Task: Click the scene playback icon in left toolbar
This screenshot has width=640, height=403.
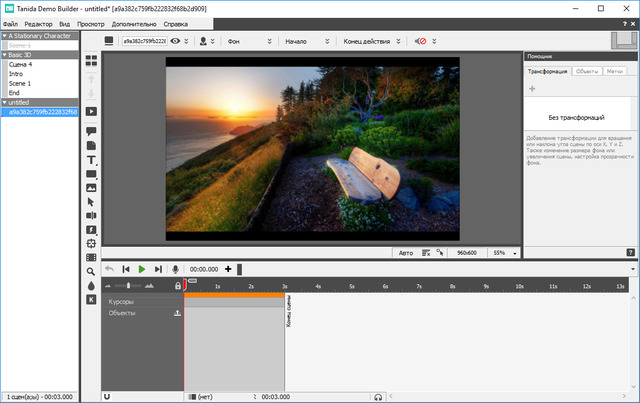Action: point(91,111)
